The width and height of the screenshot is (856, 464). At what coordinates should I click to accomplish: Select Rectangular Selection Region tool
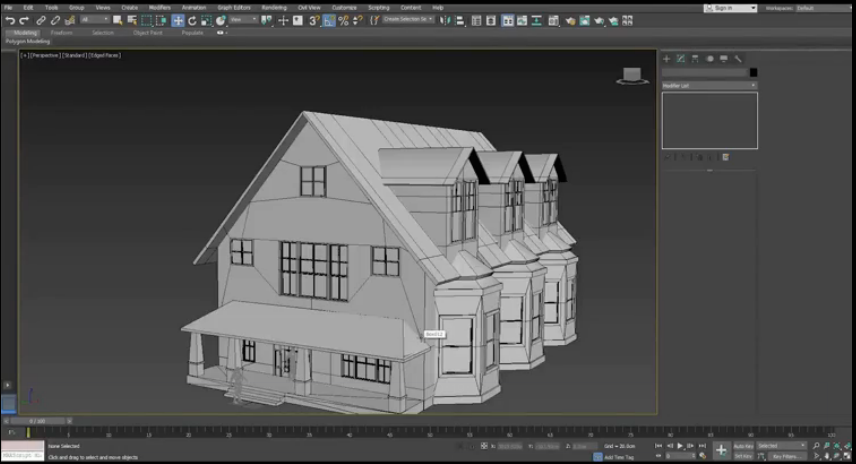click(x=146, y=21)
